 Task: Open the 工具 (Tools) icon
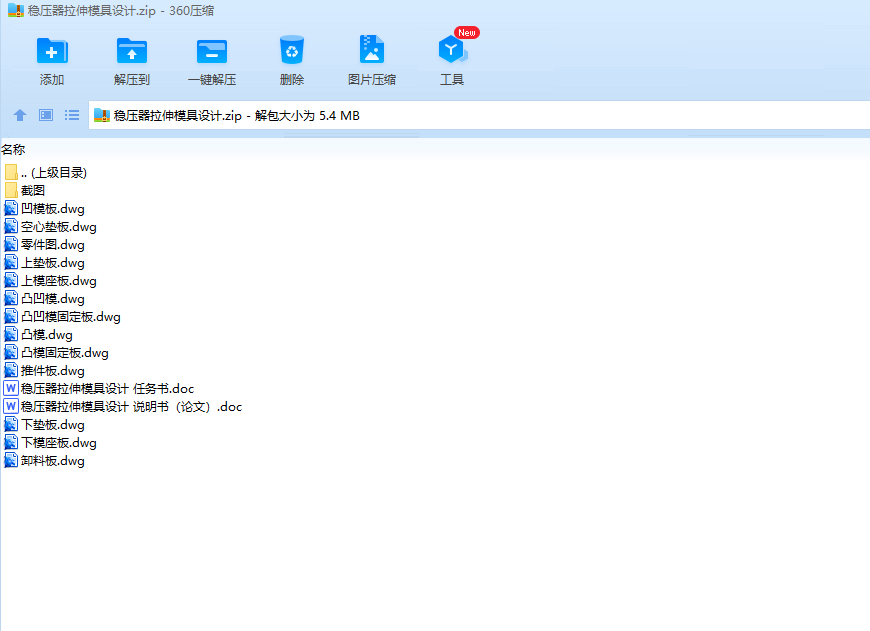click(453, 50)
